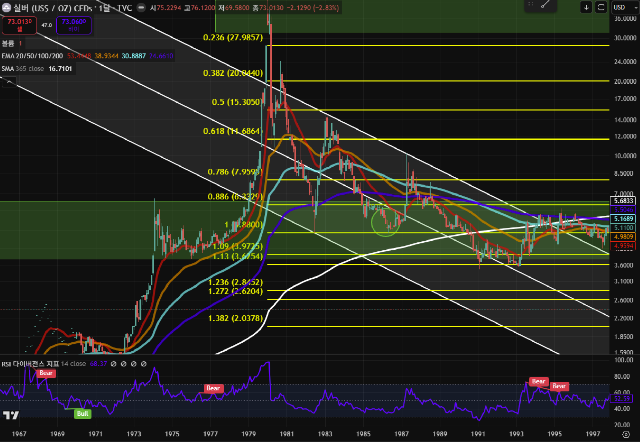Click the silver symbol logo icon

7,7
